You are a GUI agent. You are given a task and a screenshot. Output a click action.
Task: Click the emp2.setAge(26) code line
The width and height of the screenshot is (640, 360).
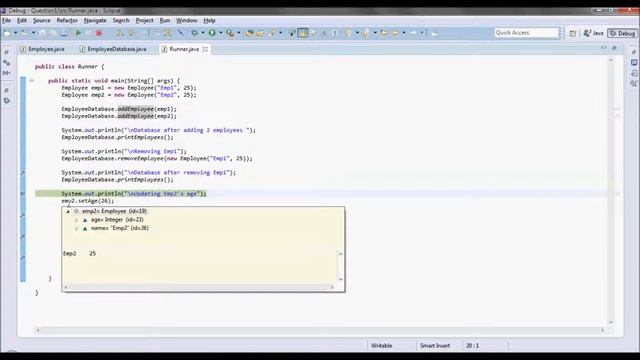[x=88, y=201]
